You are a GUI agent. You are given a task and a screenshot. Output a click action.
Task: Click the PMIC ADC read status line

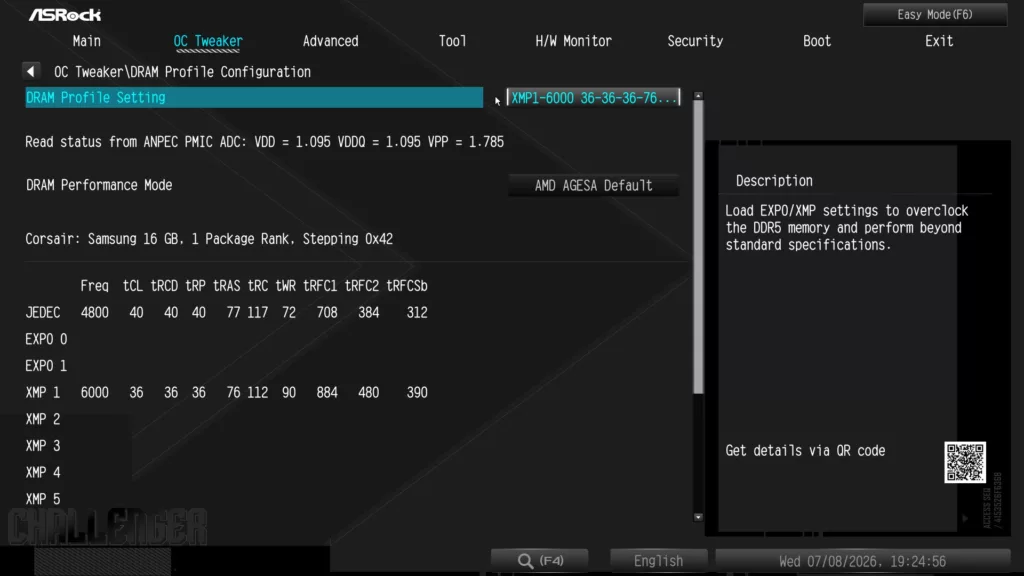264,142
